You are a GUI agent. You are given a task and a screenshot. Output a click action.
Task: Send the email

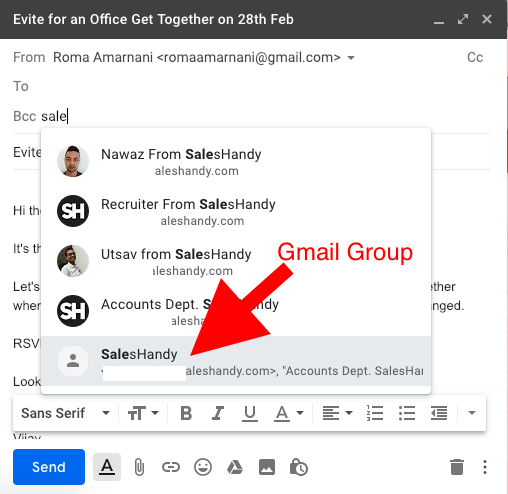pos(49,467)
